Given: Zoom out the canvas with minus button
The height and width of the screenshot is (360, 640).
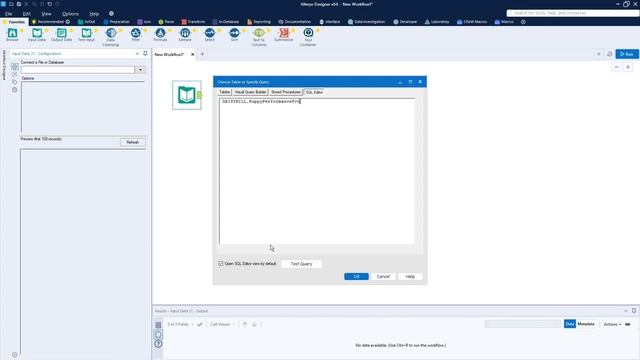Looking at the screenshot, I should coord(616,67).
